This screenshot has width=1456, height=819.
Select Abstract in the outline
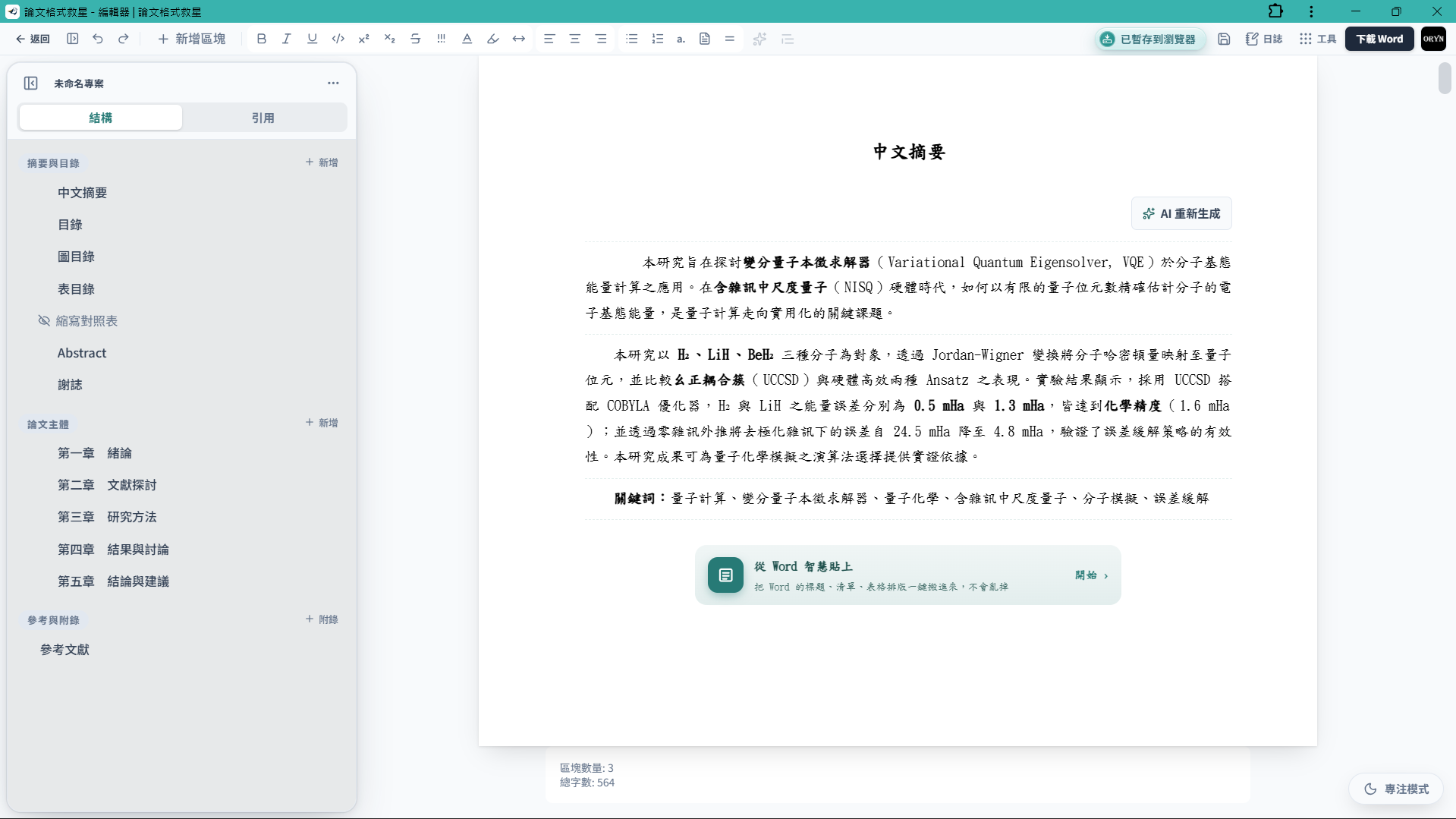click(x=82, y=353)
